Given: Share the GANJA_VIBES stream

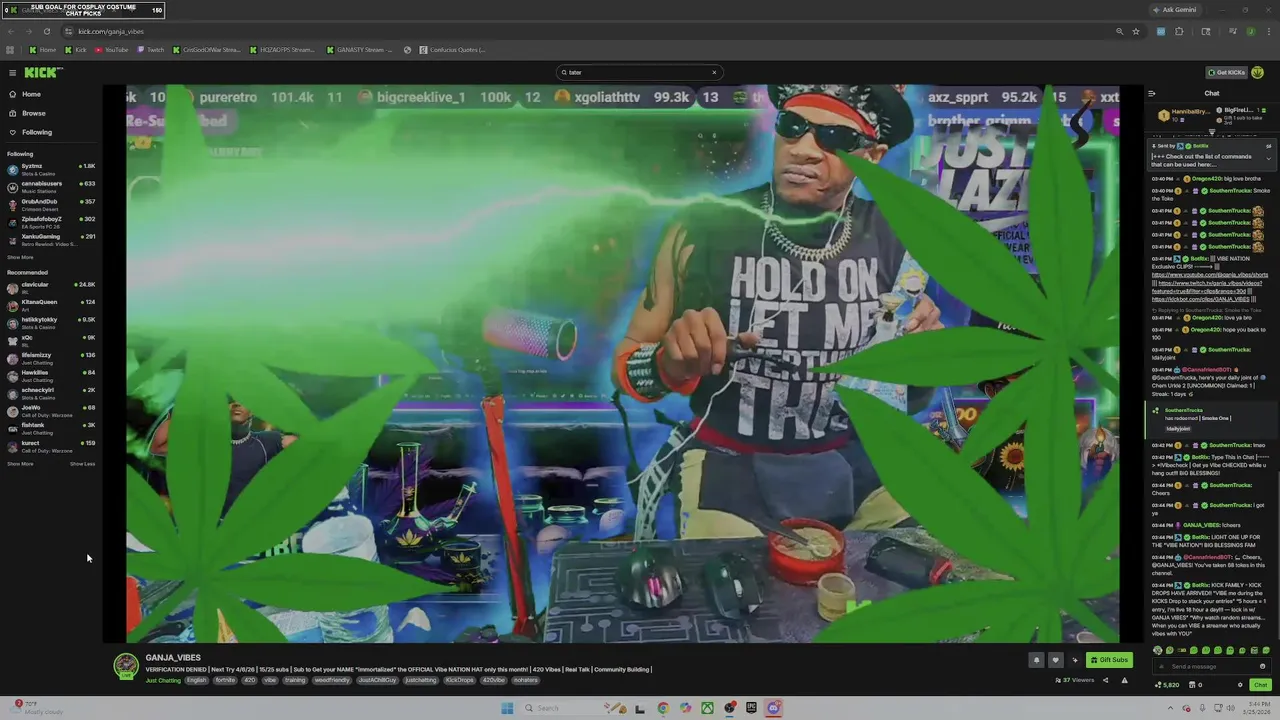Looking at the screenshot, I should (1105, 680).
